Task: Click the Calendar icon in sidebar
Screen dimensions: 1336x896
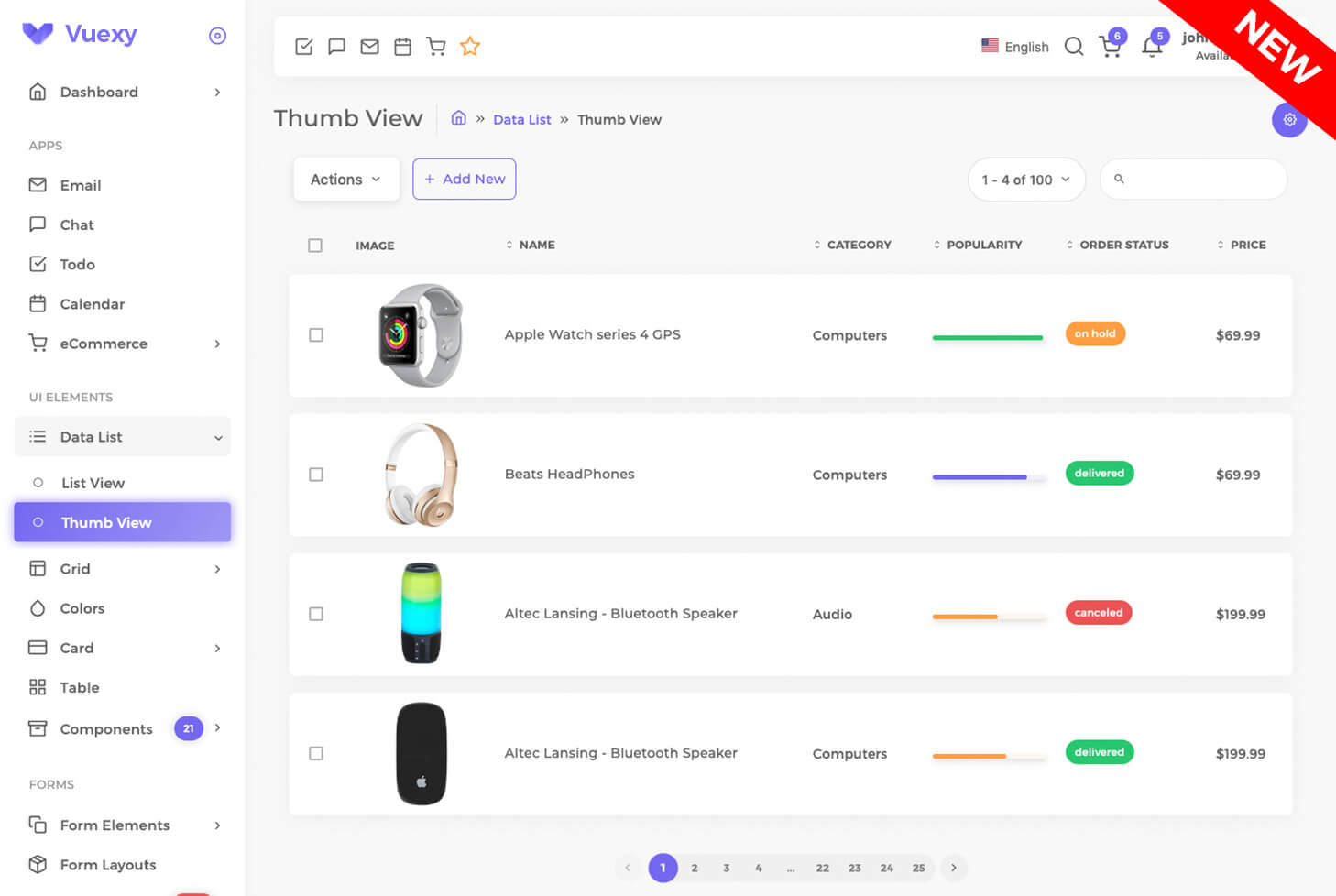Action: click(38, 303)
